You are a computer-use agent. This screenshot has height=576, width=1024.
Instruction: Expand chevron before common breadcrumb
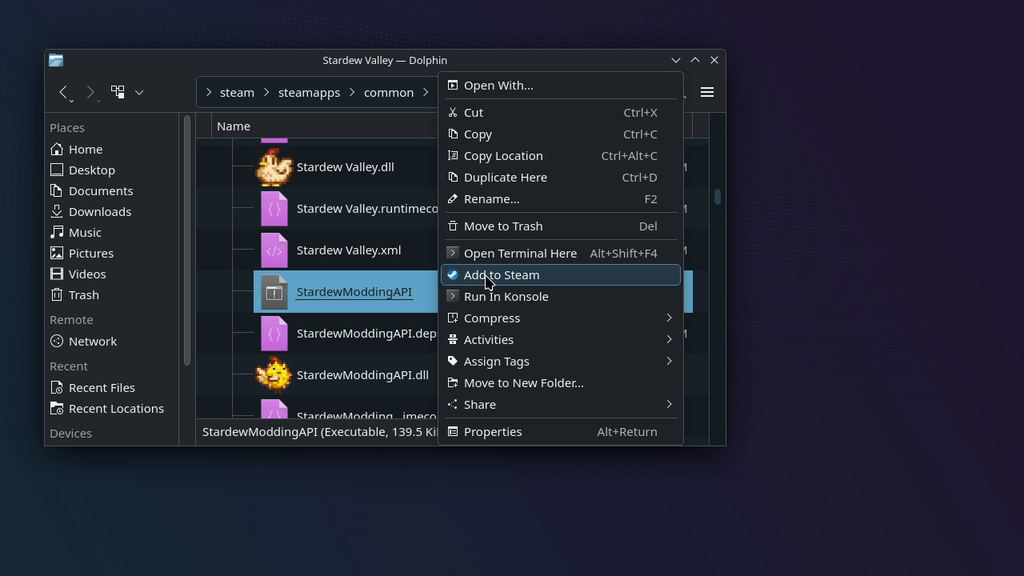pyautogui.click(x=352, y=93)
